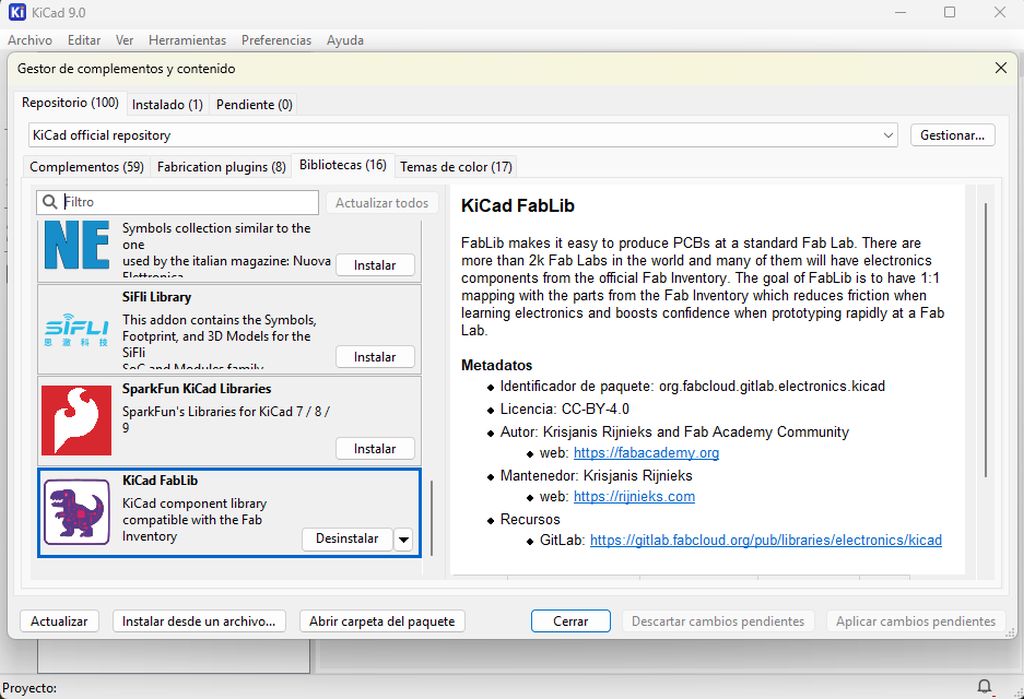Open the Fabrication plugins (8) tab
Image resolution: width=1024 pixels, height=699 pixels.
221,167
